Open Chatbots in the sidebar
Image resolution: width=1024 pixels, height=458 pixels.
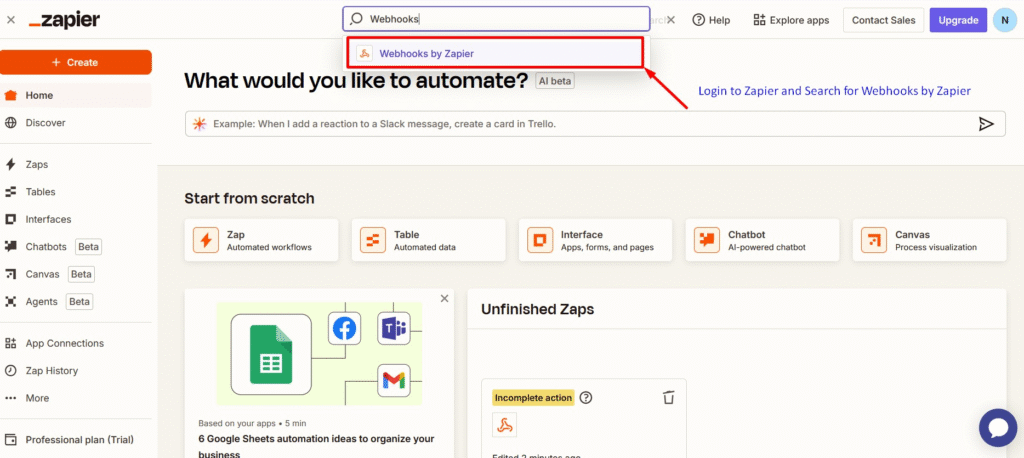[x=46, y=247]
